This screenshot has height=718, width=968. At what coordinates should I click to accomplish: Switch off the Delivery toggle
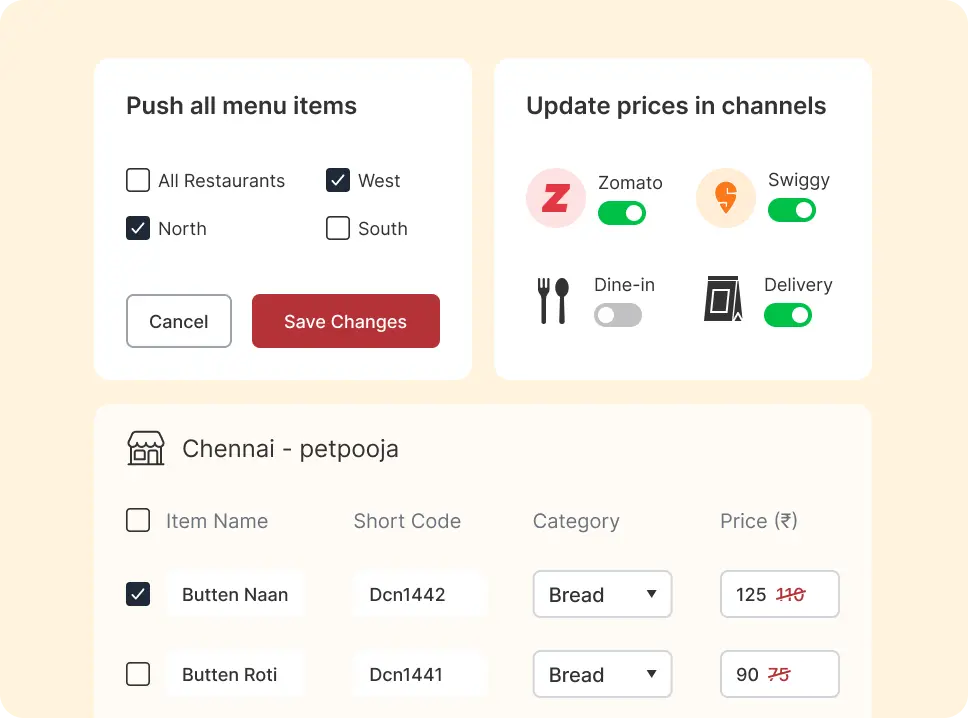point(788,315)
